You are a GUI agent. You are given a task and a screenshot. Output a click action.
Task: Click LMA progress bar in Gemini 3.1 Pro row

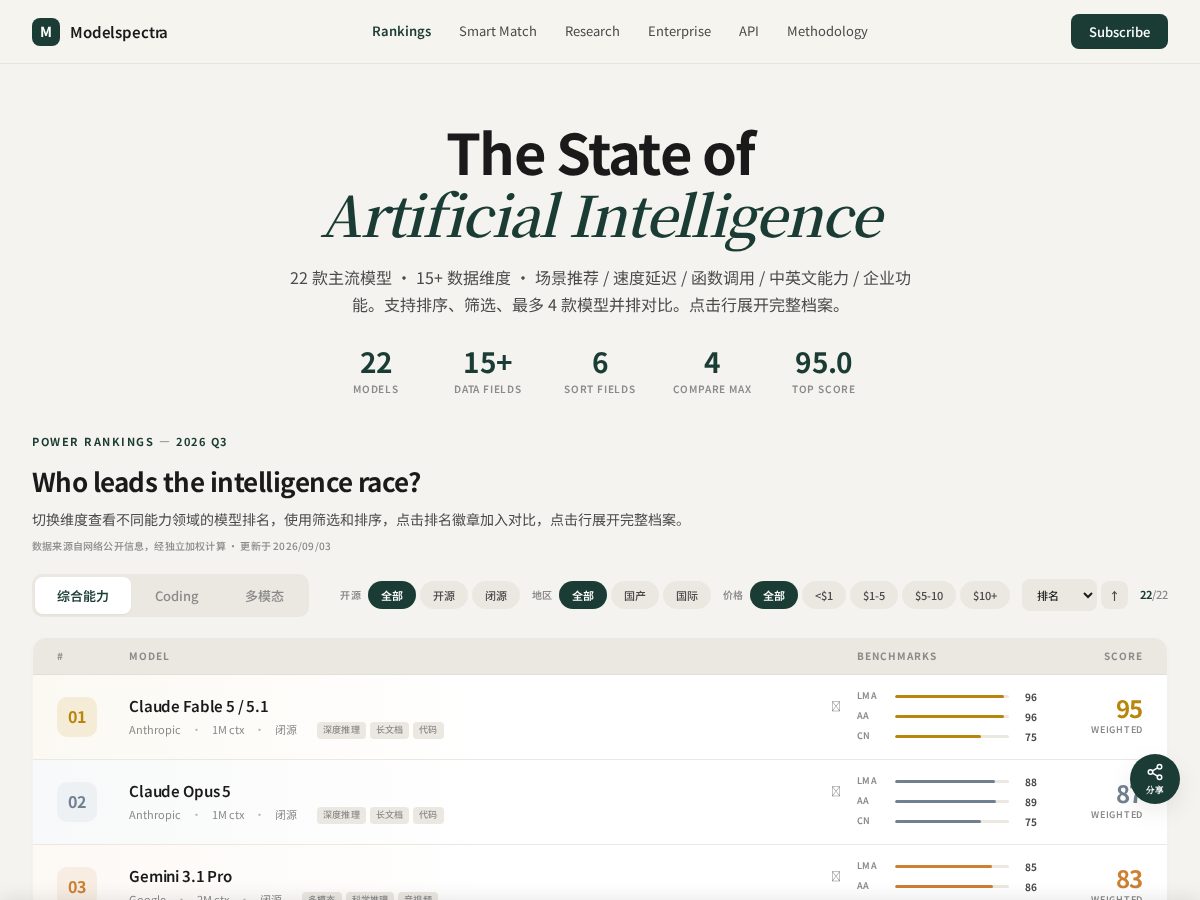(952, 866)
